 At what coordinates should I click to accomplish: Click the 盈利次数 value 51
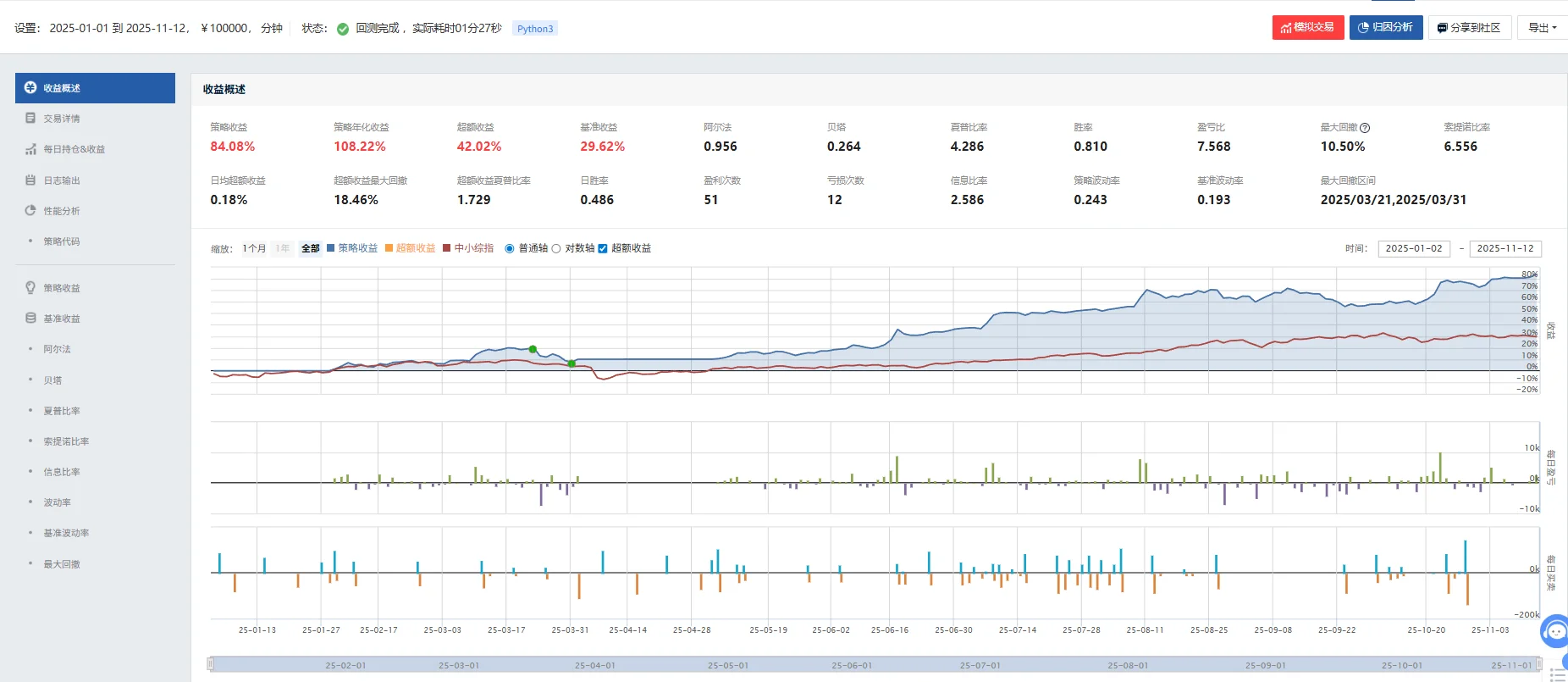tap(711, 200)
